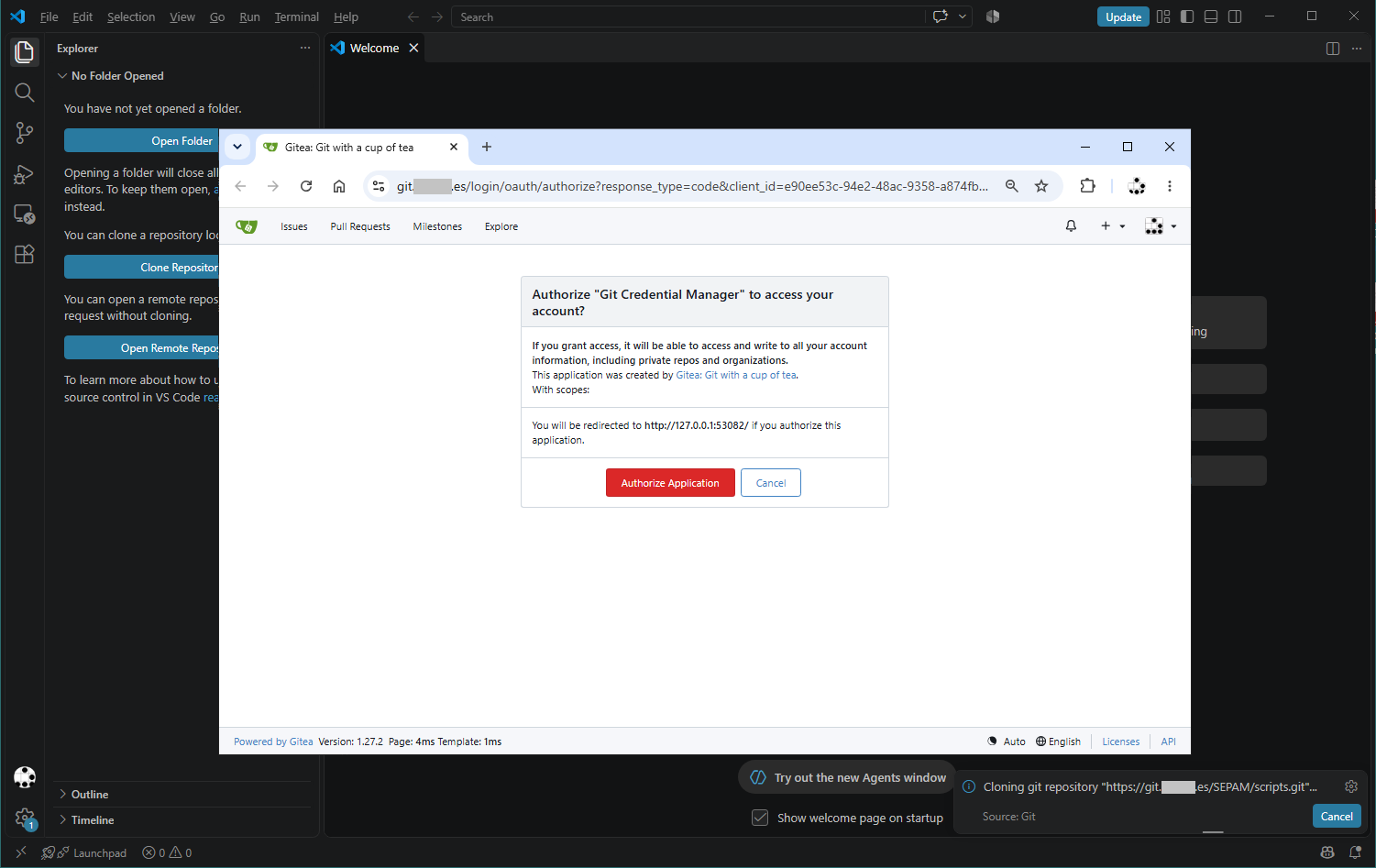Open chat icon in VS Code title bar
This screenshot has width=1376, height=868.
[940, 16]
